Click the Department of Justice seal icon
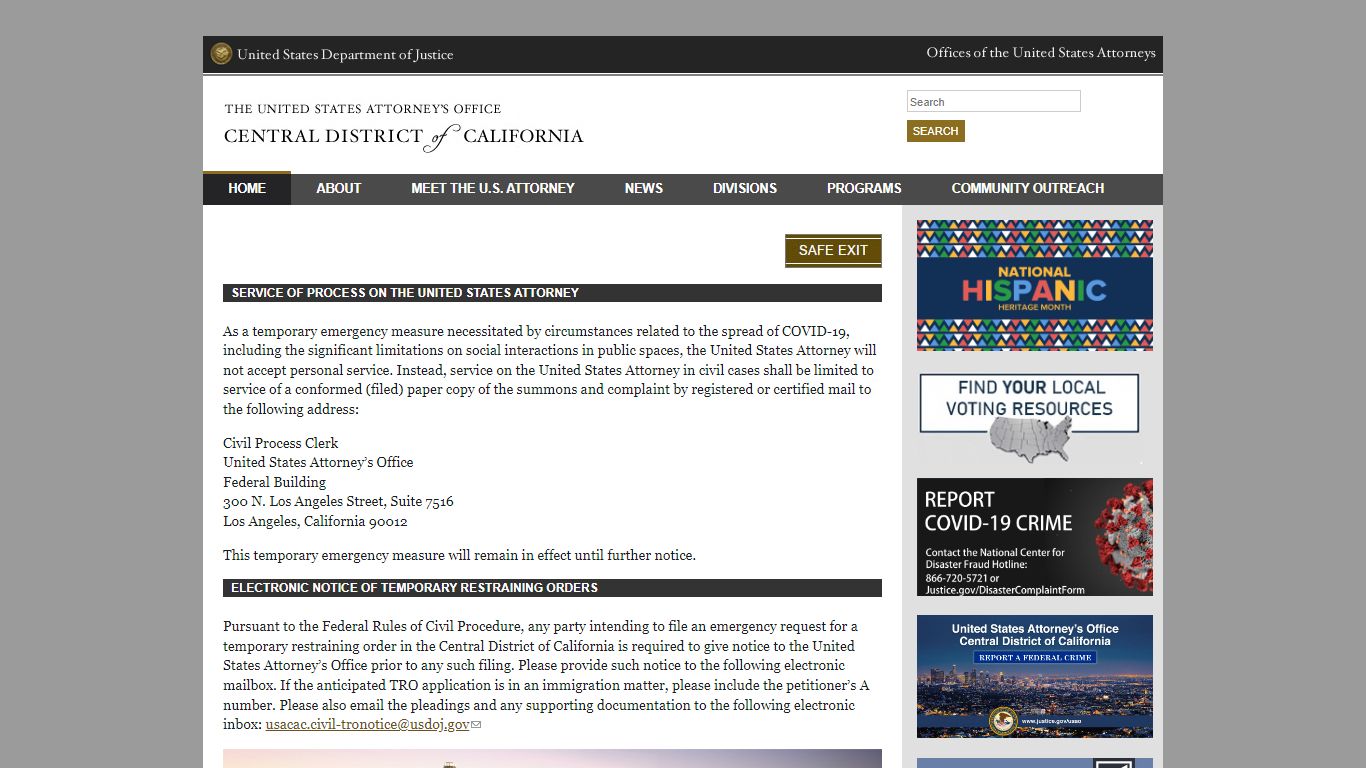Viewport: 1366px width, 768px height. [x=221, y=54]
